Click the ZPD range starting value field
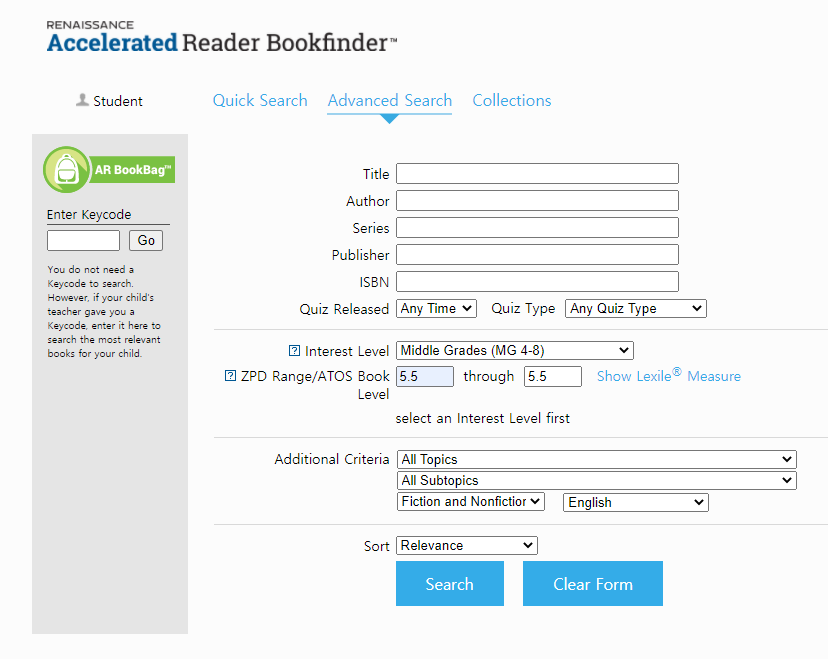 [x=425, y=376]
